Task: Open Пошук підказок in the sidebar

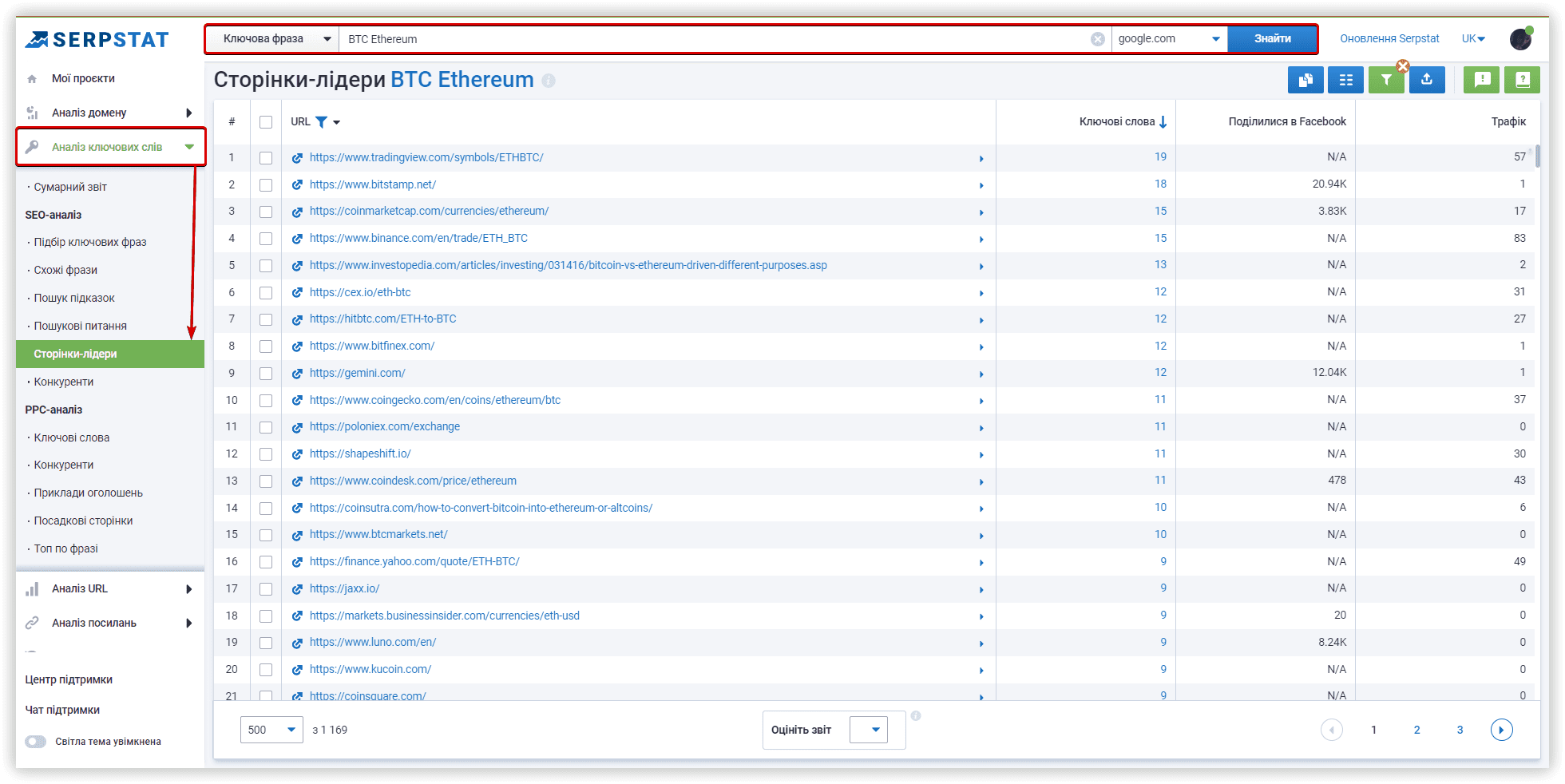Action: 74,298
